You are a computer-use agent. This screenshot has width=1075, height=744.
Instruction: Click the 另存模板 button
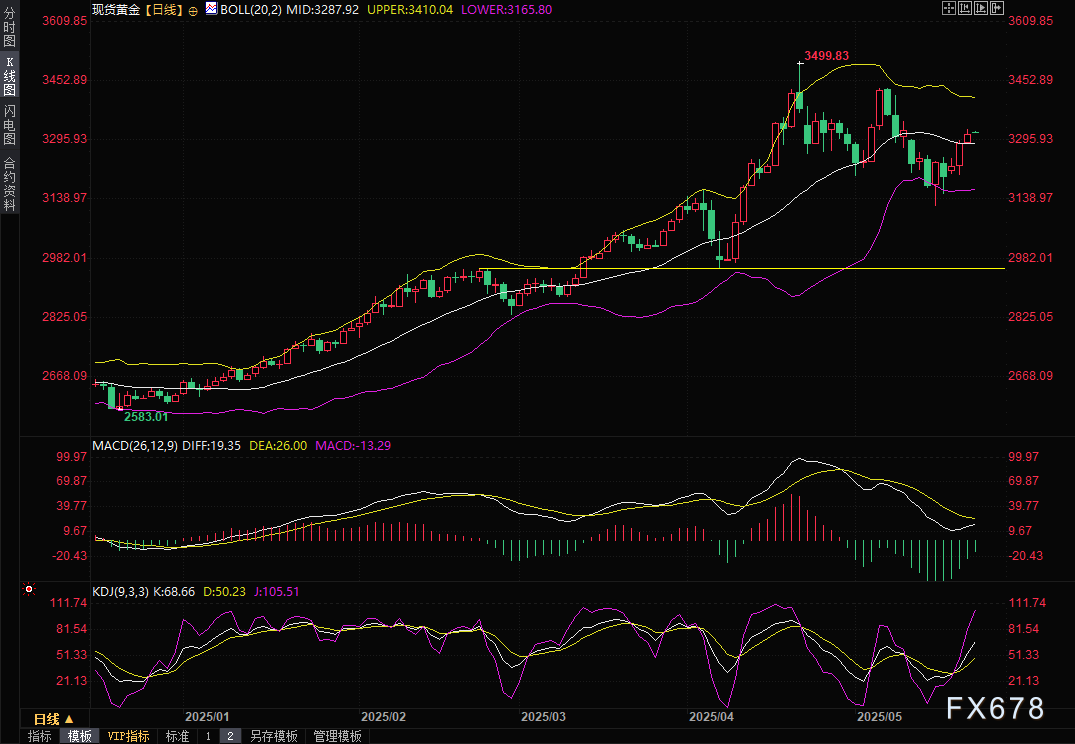[x=273, y=736]
